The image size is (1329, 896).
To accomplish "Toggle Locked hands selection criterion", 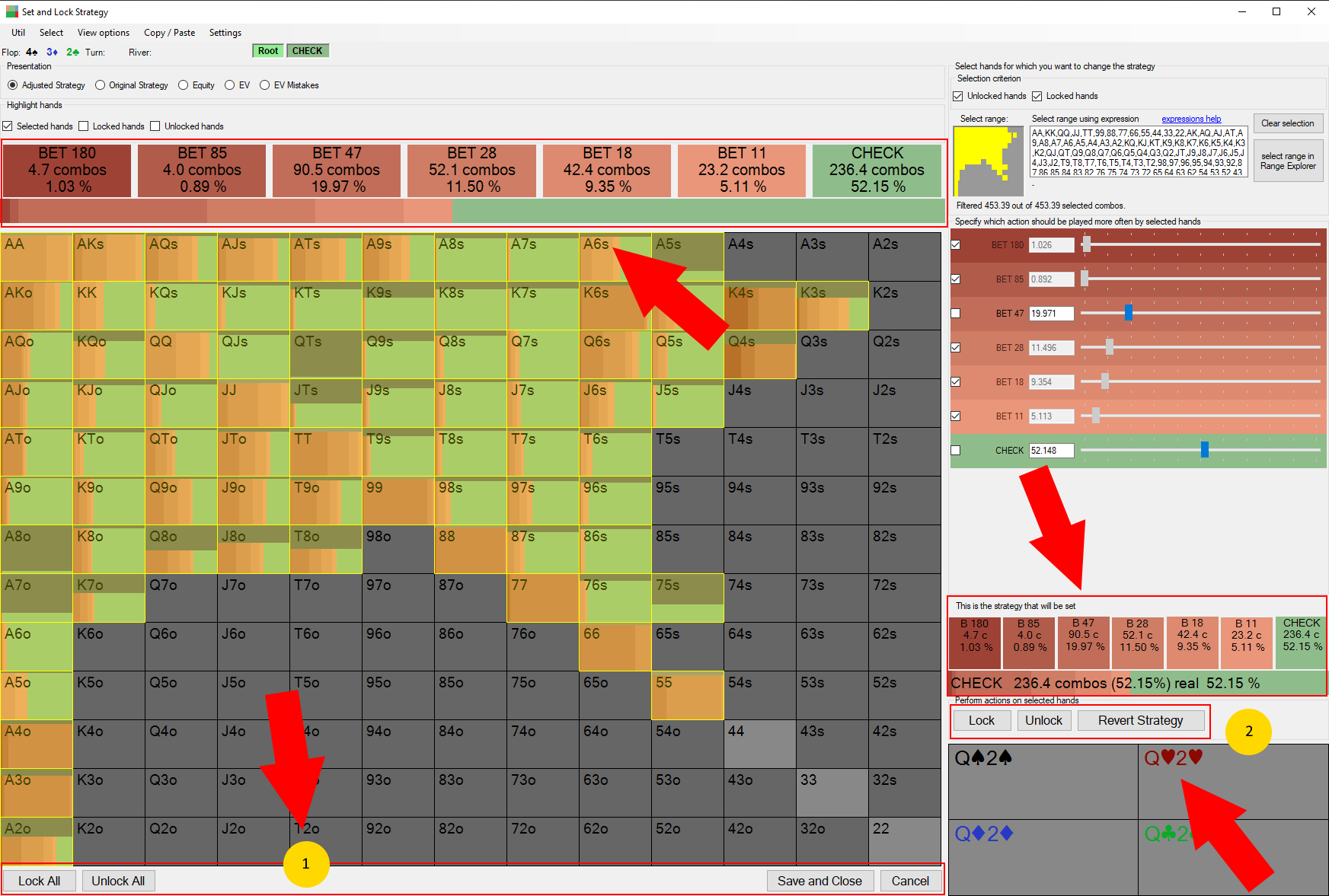I will [x=1037, y=96].
